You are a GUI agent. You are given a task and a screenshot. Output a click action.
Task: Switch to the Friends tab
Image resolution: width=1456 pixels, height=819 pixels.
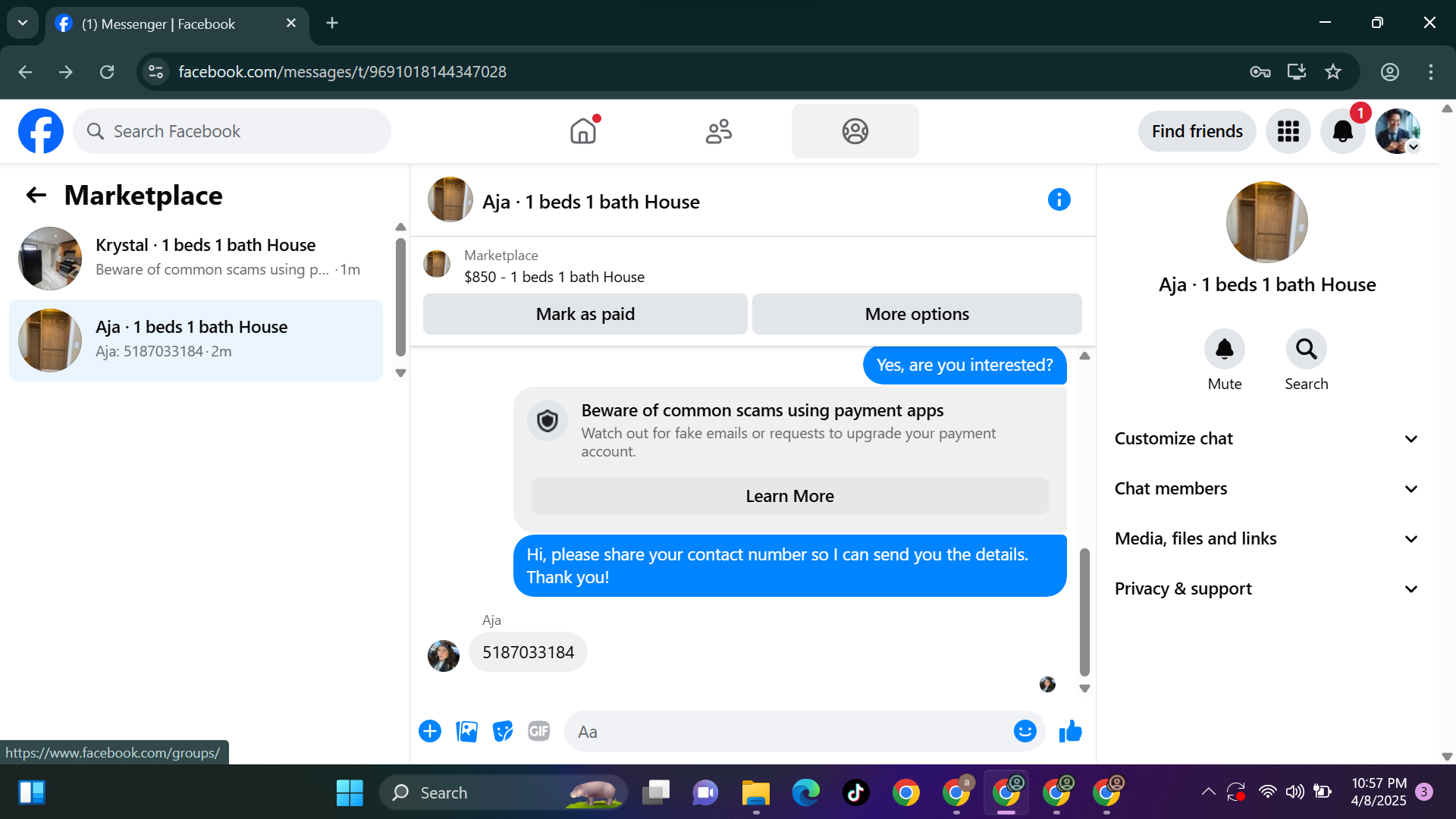[718, 132]
